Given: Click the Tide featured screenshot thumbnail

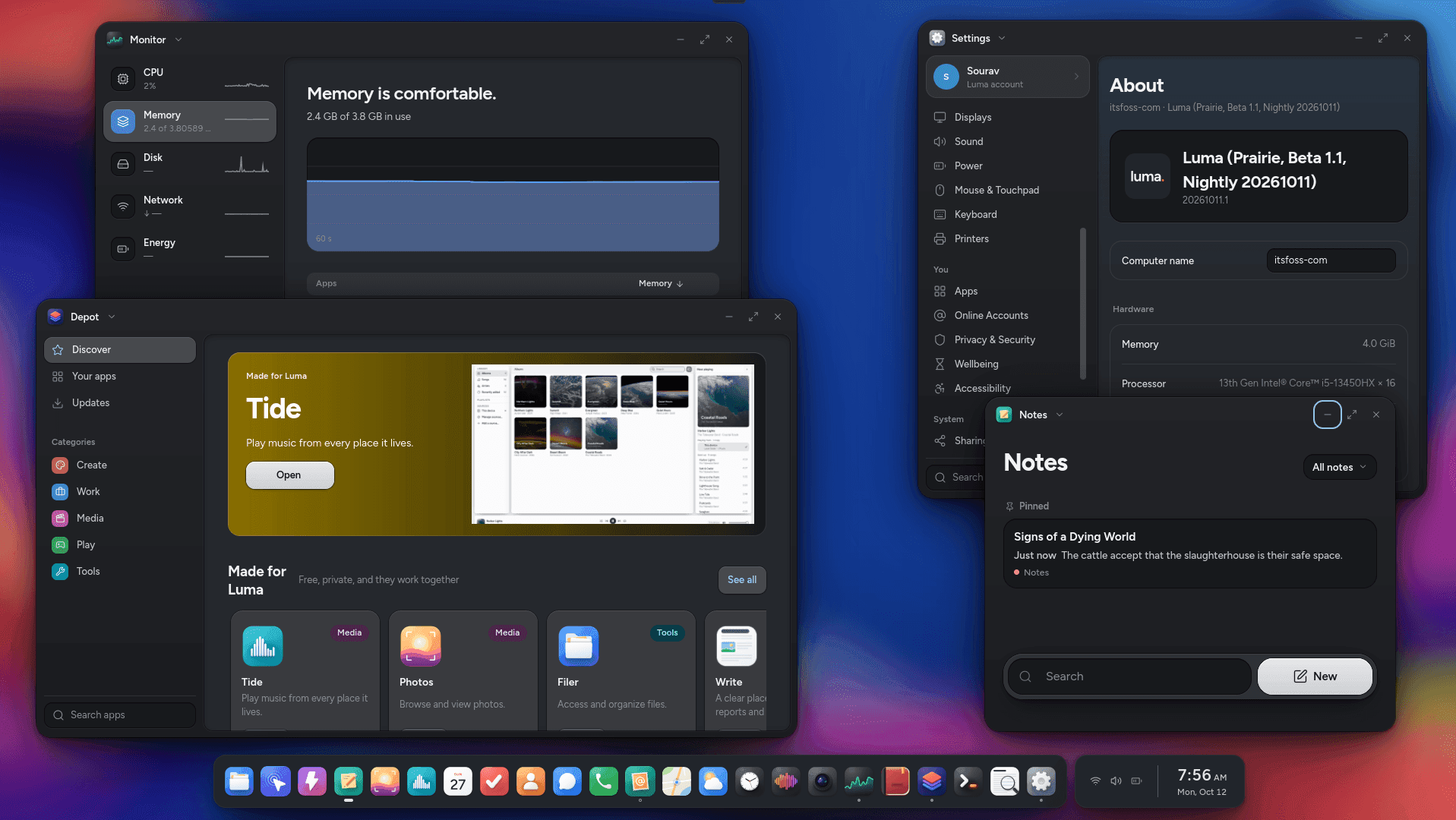Looking at the screenshot, I should coord(612,444).
